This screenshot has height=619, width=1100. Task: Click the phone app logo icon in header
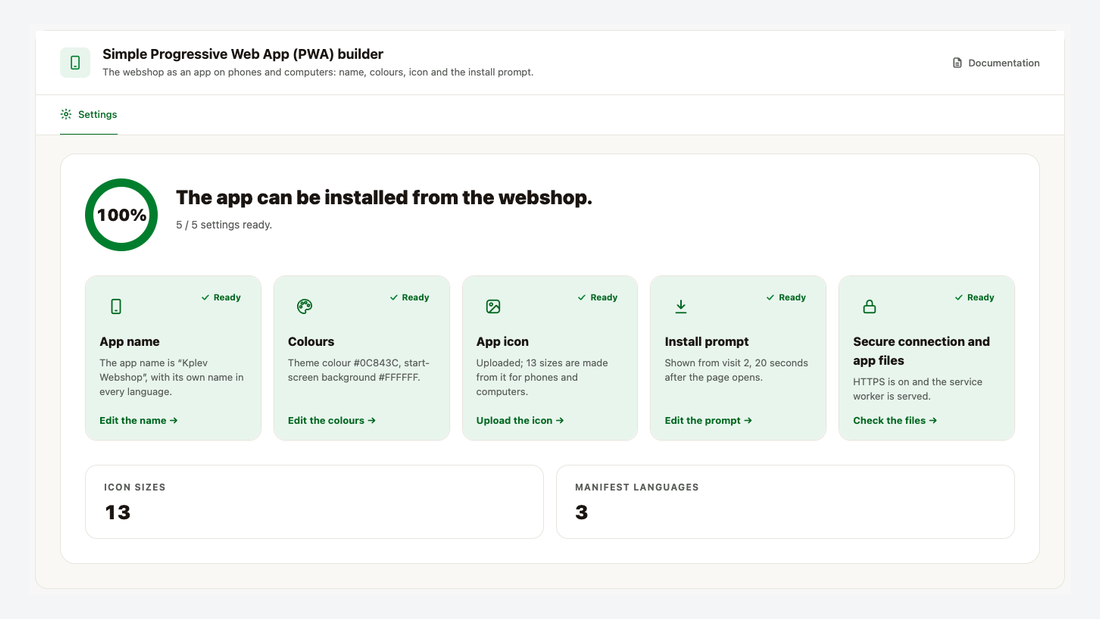(x=75, y=62)
